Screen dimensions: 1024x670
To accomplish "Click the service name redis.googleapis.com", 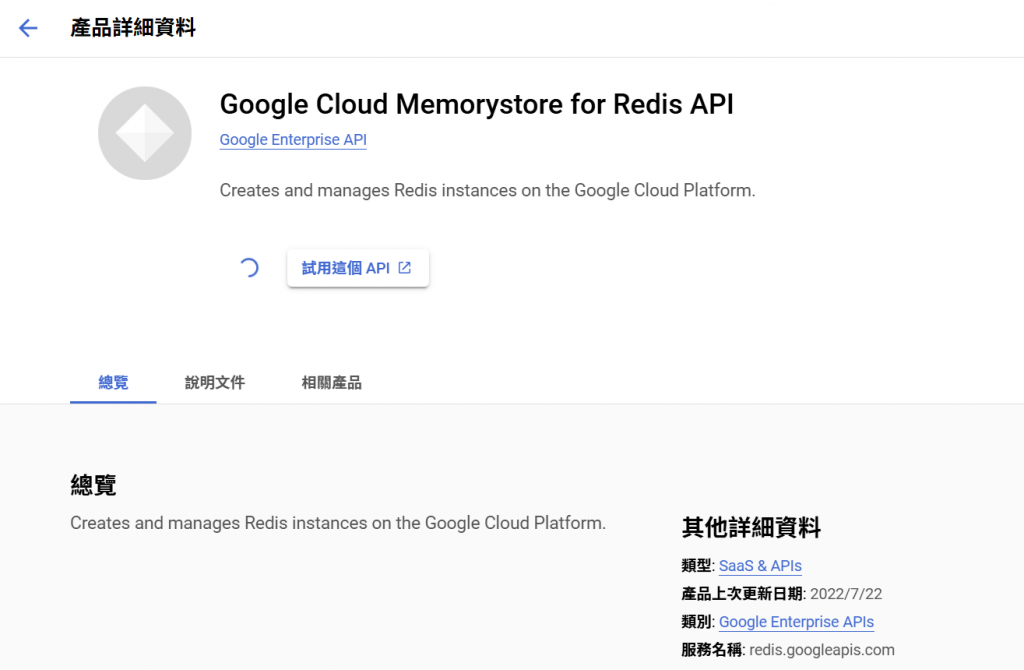I will 822,650.
